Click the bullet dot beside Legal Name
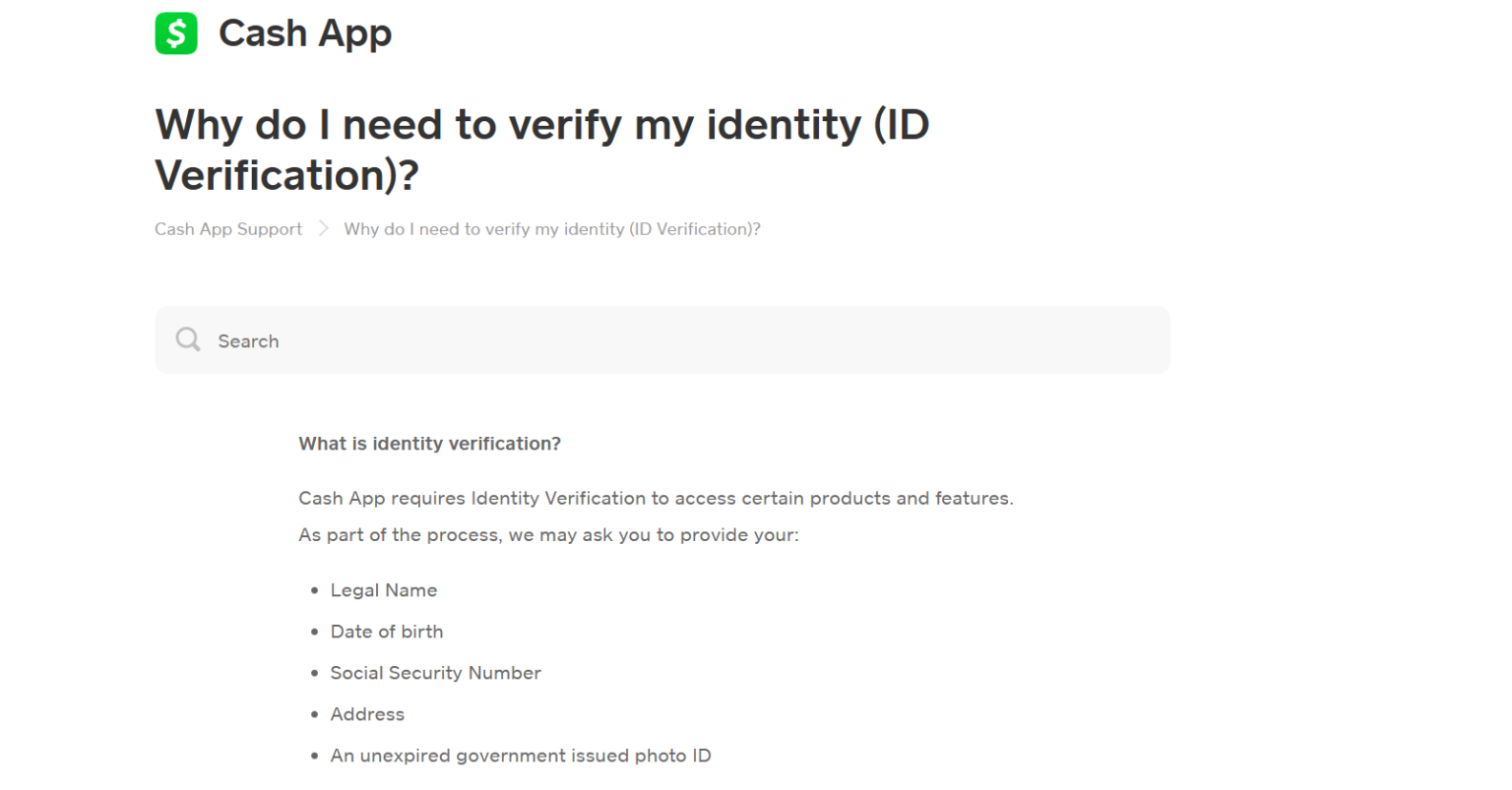 coord(314,591)
